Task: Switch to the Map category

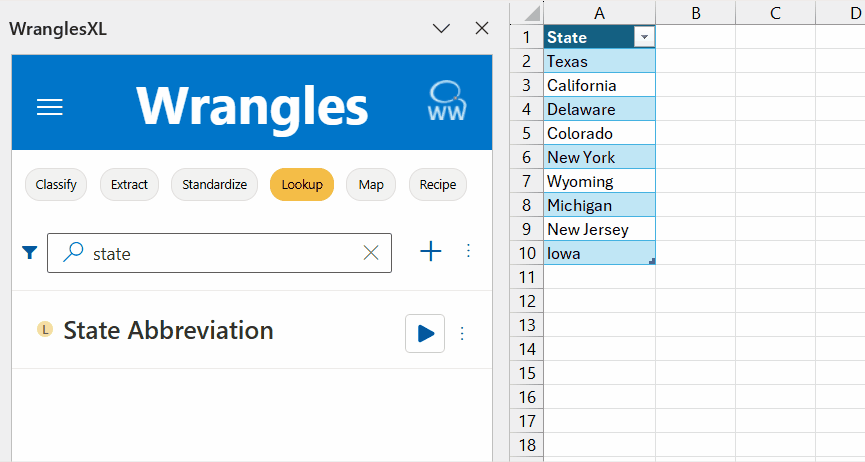Action: [371, 185]
